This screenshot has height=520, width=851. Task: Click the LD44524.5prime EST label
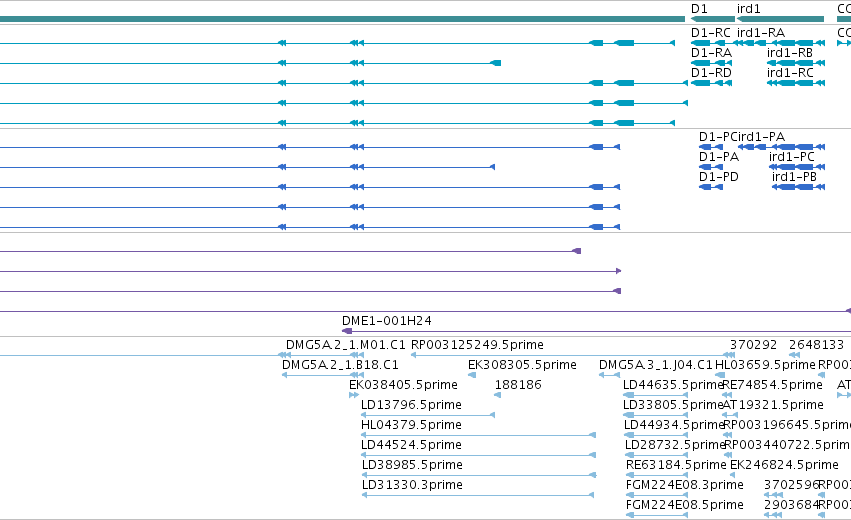pyautogui.click(x=411, y=445)
